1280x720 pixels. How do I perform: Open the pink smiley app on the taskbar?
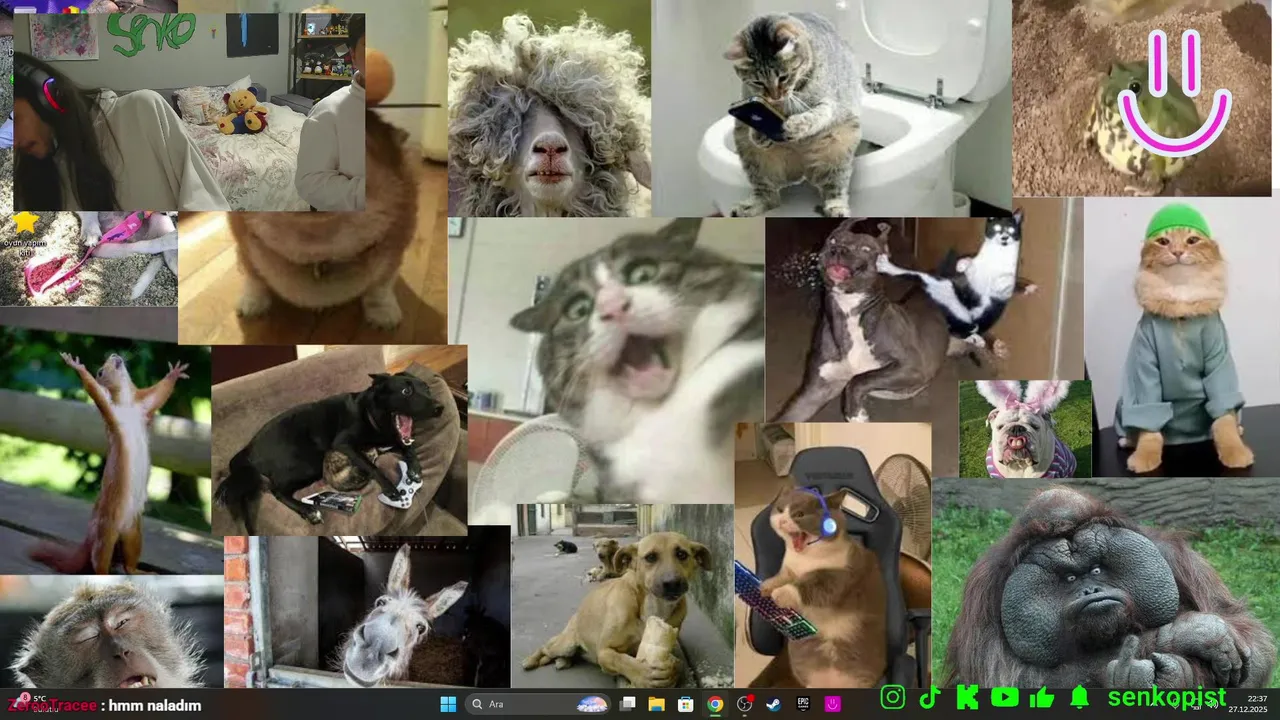832,704
